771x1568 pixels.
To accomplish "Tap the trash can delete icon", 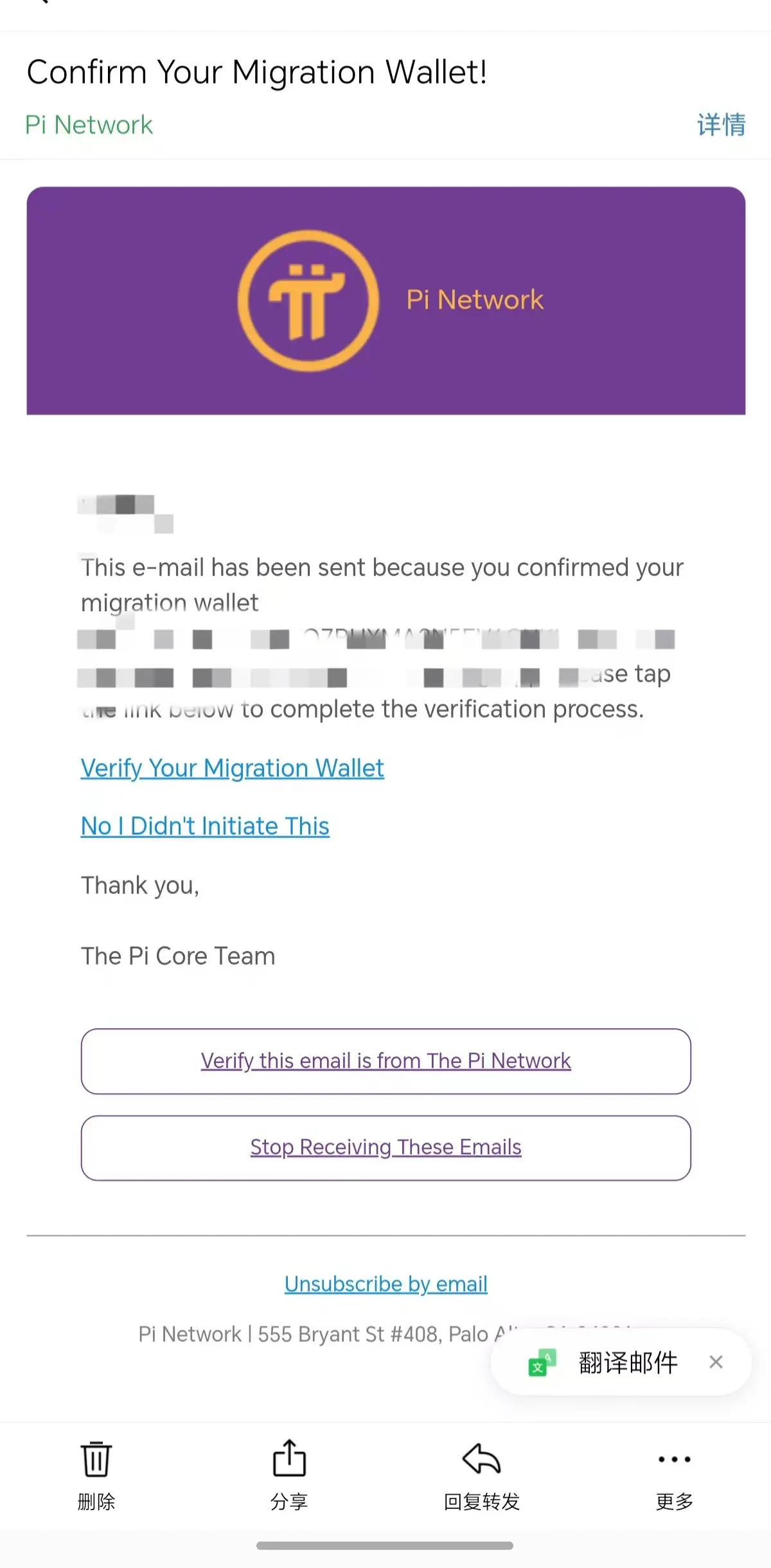I will pyautogui.click(x=96, y=1459).
